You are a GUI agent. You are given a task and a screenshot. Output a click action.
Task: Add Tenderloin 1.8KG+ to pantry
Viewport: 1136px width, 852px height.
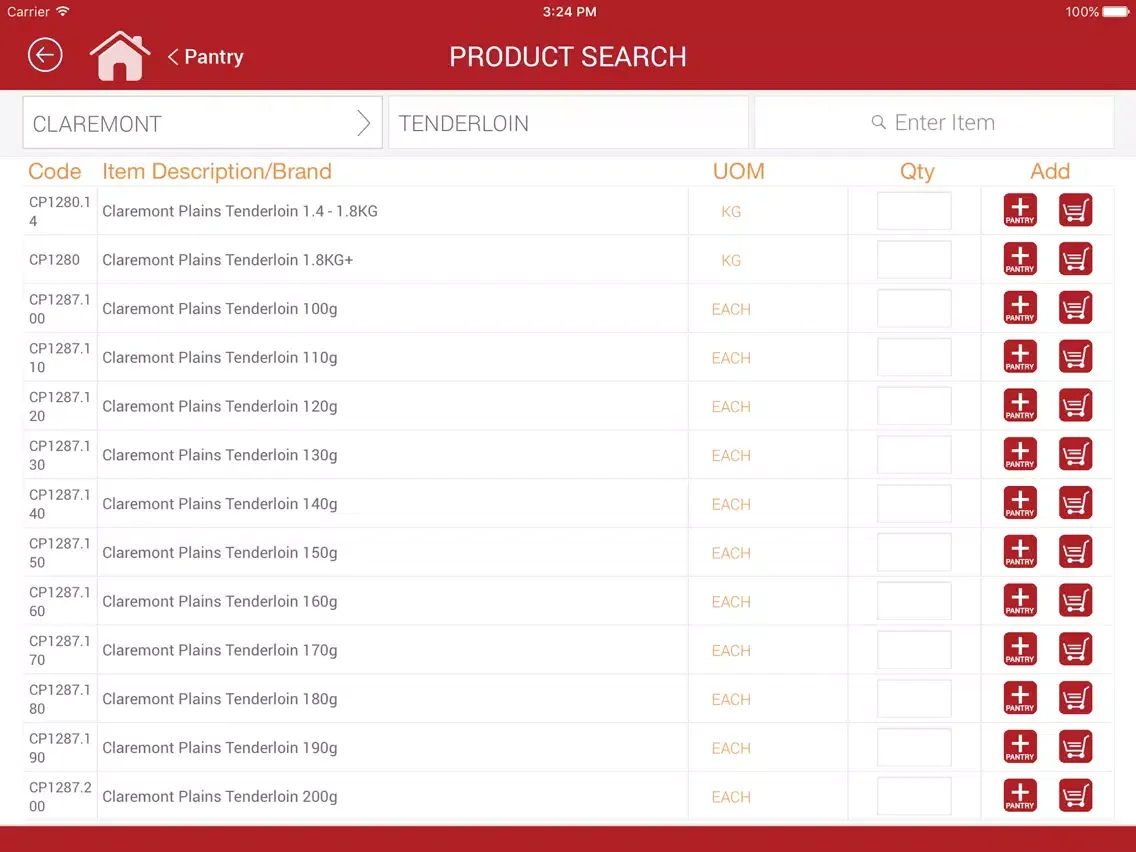(x=1020, y=259)
